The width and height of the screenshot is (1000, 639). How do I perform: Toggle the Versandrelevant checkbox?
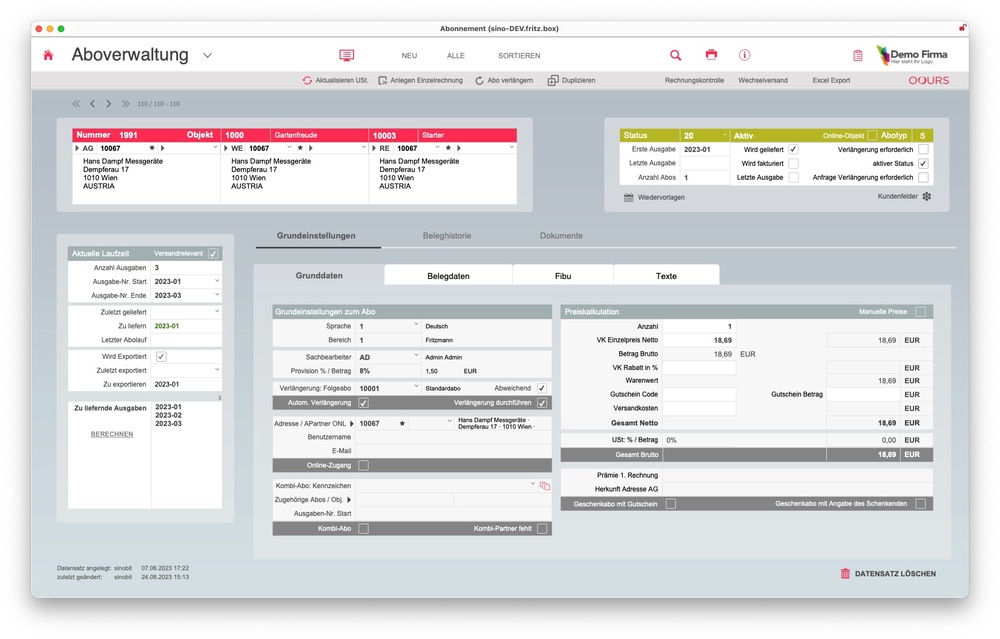point(213,254)
